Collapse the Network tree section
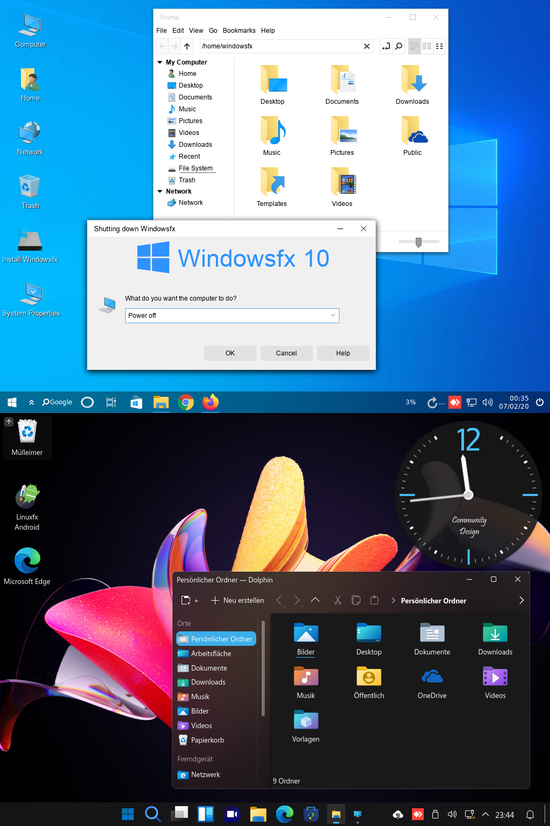The height and width of the screenshot is (826, 550). [160, 191]
